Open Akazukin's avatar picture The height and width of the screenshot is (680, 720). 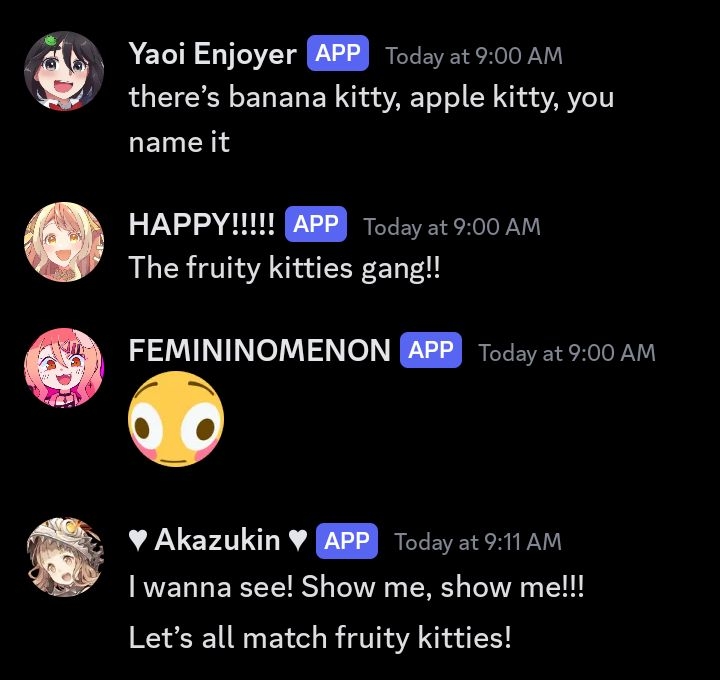(64, 557)
